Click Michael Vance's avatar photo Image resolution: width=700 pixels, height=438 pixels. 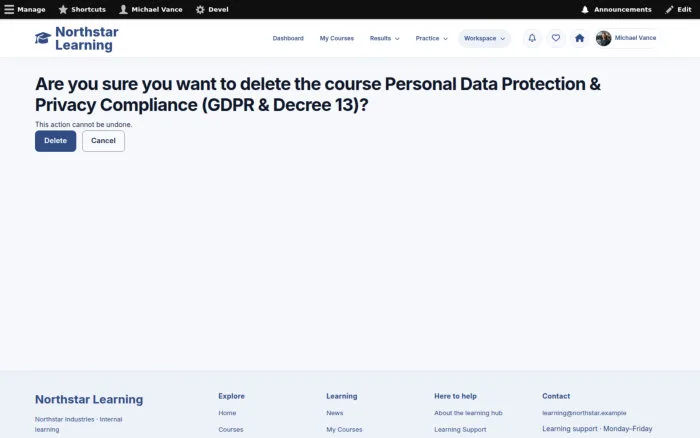pos(604,38)
